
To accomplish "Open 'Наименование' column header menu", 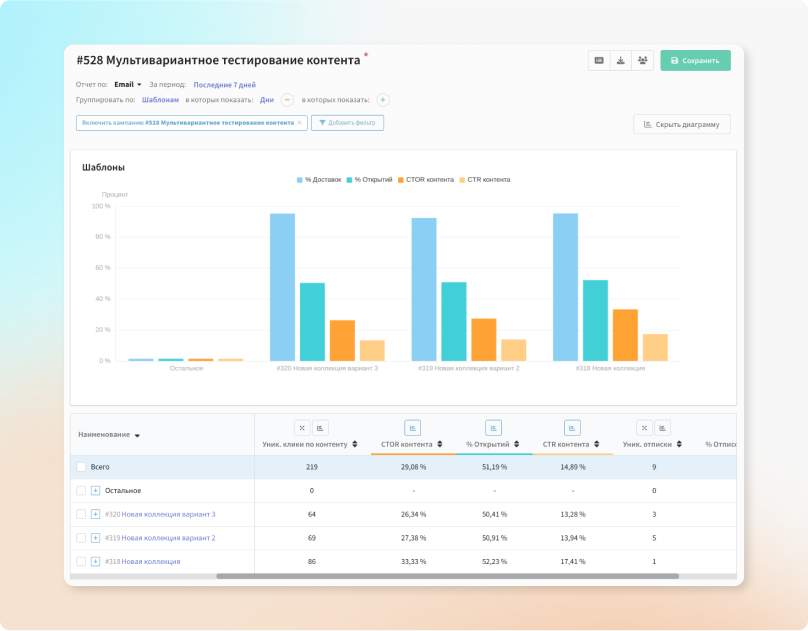I will [x=137, y=436].
